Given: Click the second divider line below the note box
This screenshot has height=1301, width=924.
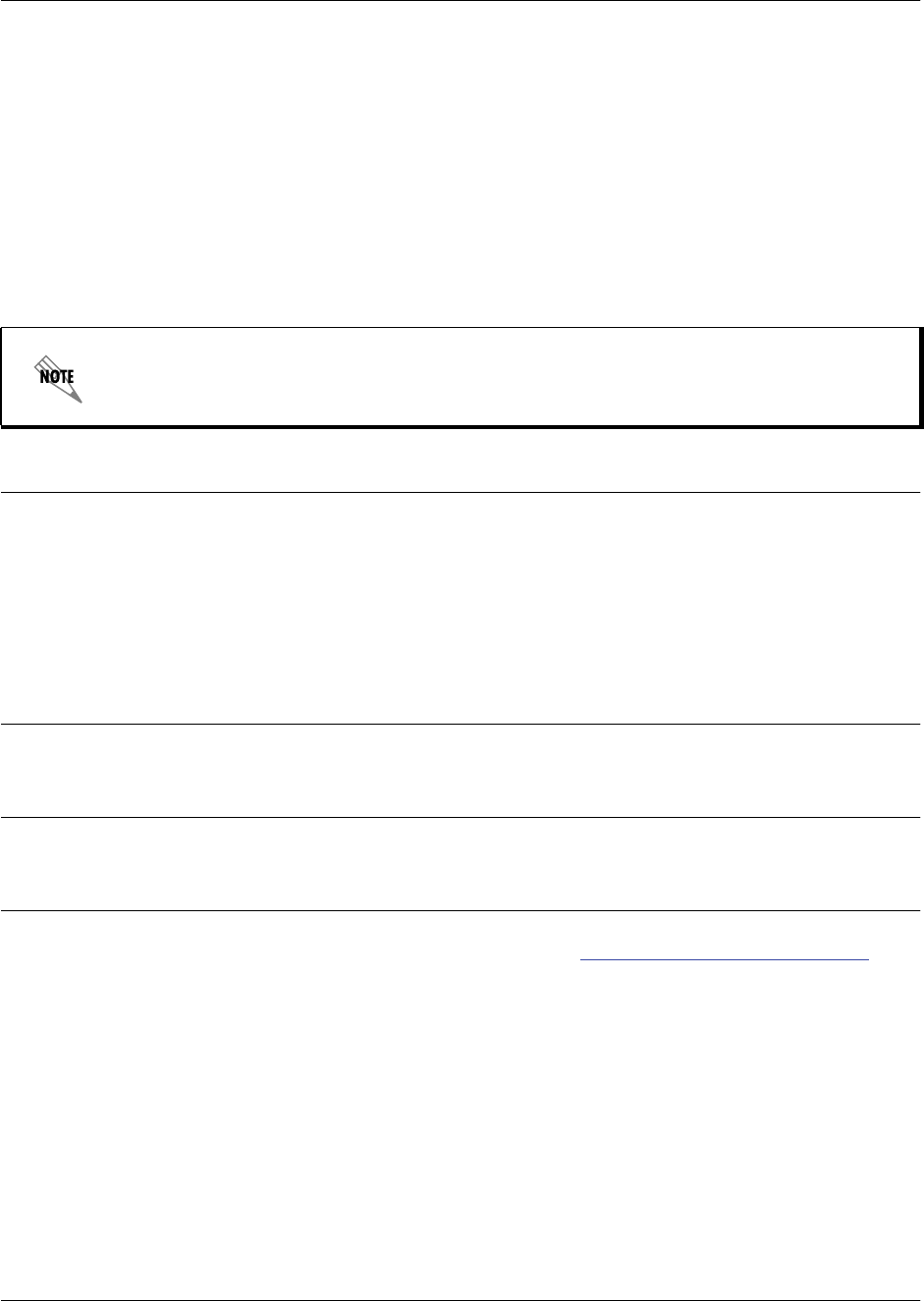Looking at the screenshot, I should click(x=462, y=724).
